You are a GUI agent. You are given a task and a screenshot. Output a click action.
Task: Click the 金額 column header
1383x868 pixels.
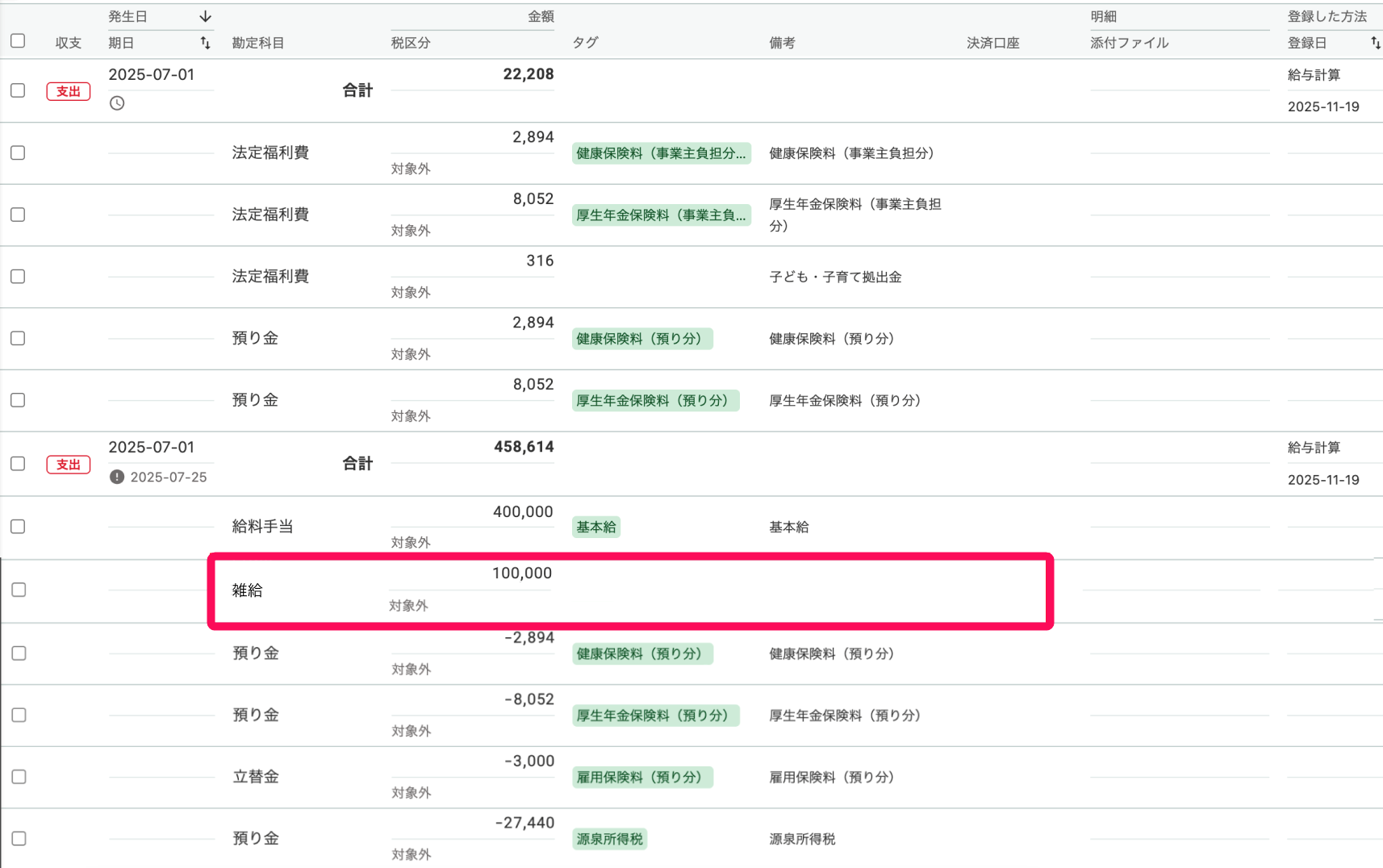pyautogui.click(x=541, y=16)
